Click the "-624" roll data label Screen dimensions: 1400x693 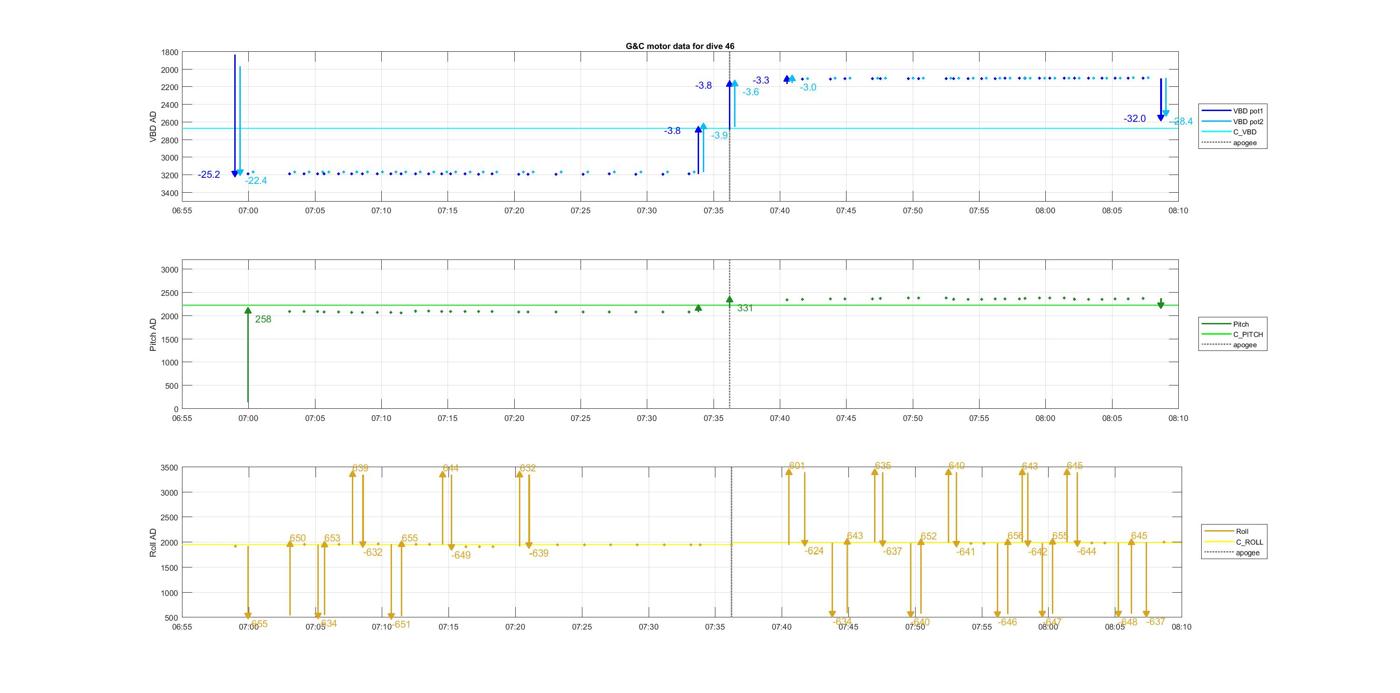point(814,552)
